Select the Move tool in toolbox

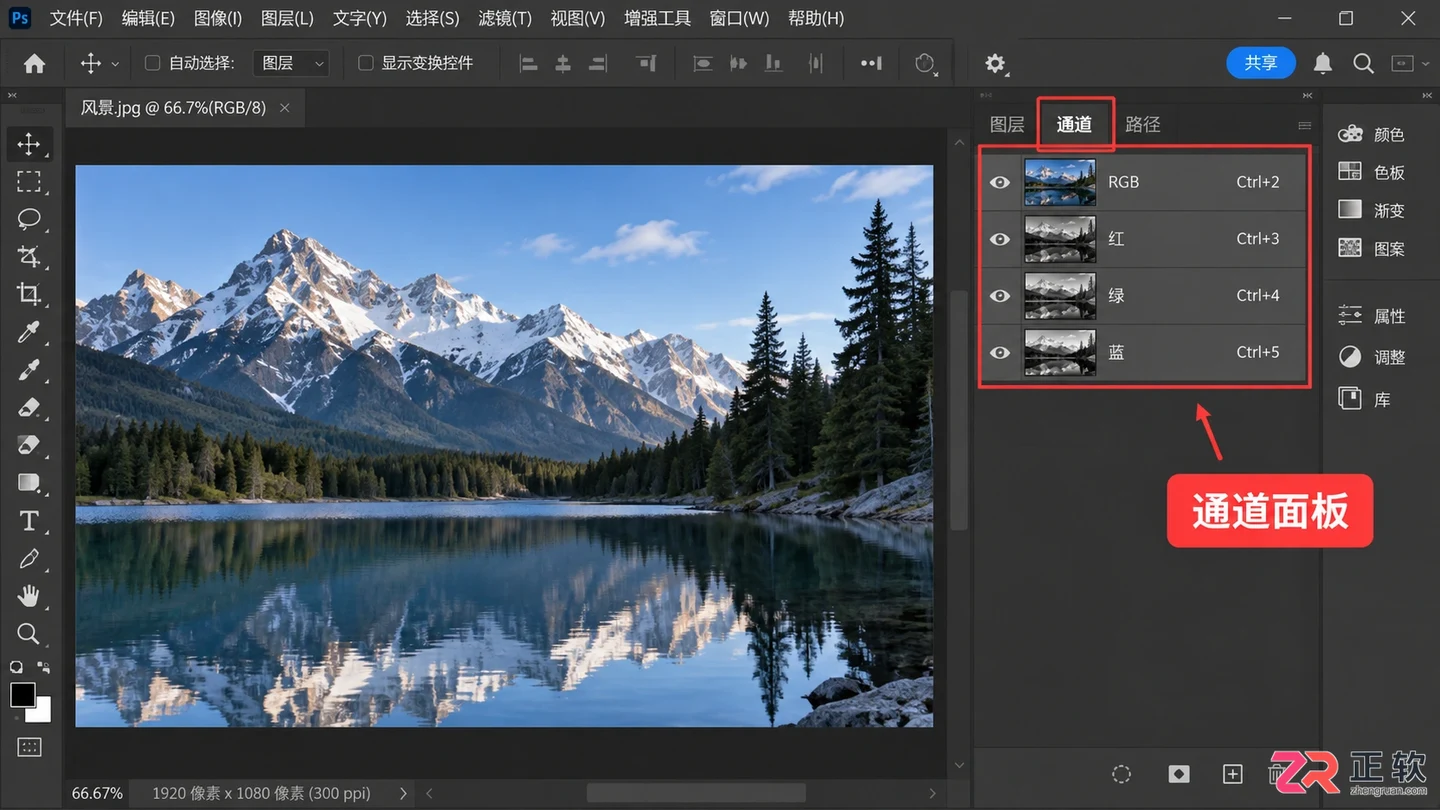pyautogui.click(x=29, y=144)
